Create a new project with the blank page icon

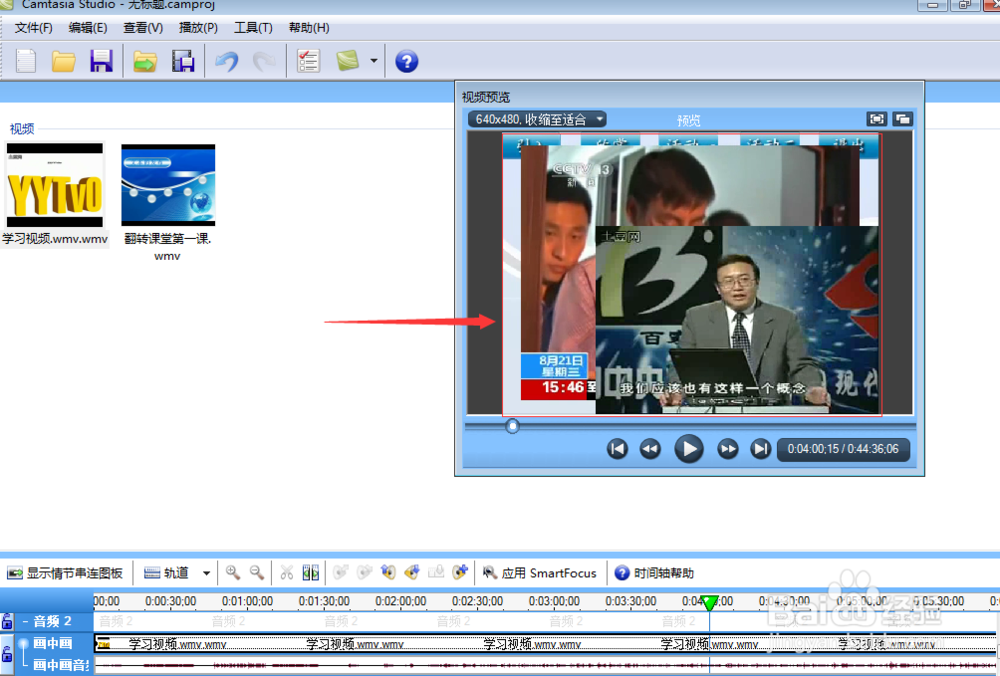(26, 61)
